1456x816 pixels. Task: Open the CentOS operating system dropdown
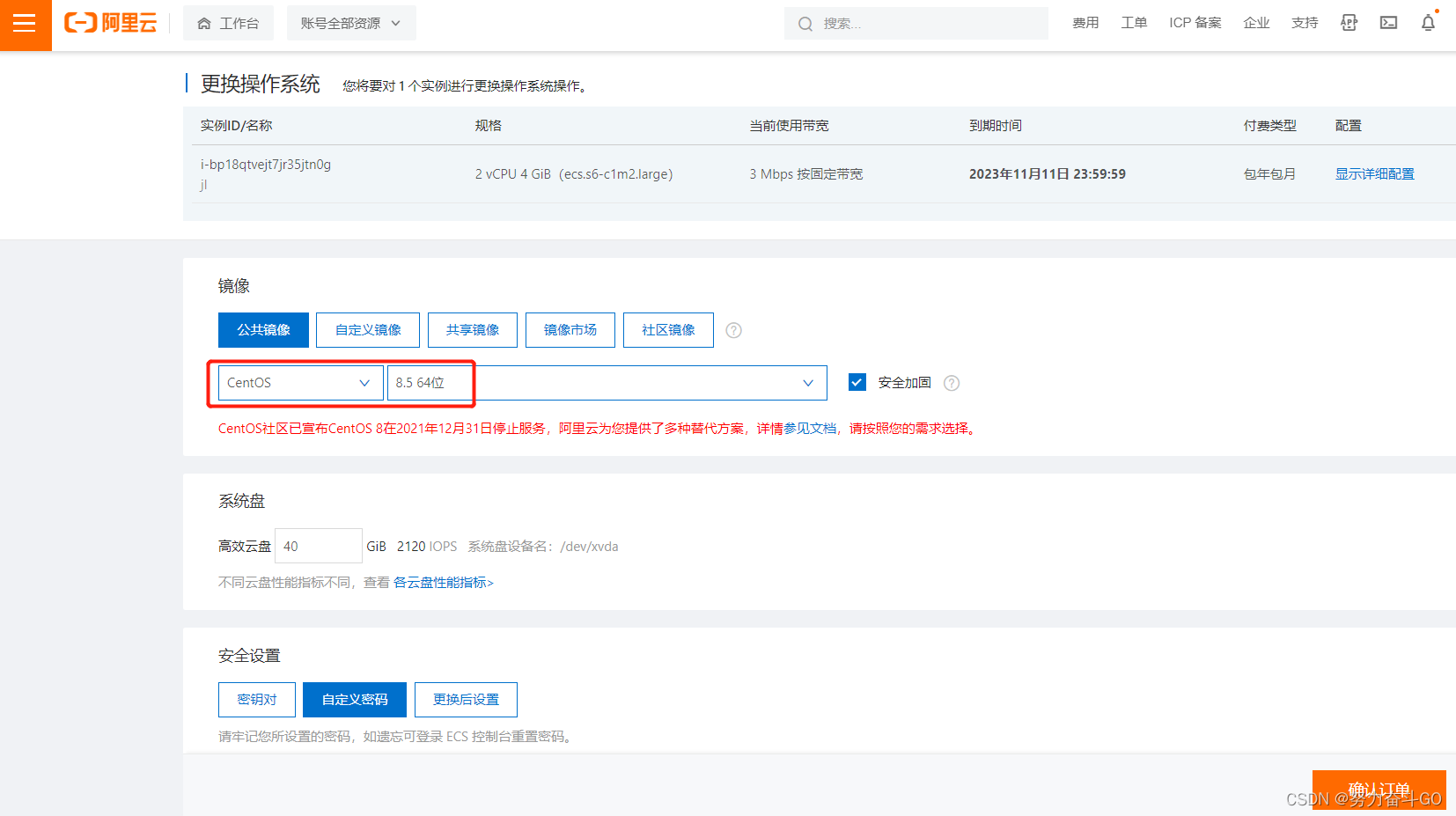click(x=300, y=383)
